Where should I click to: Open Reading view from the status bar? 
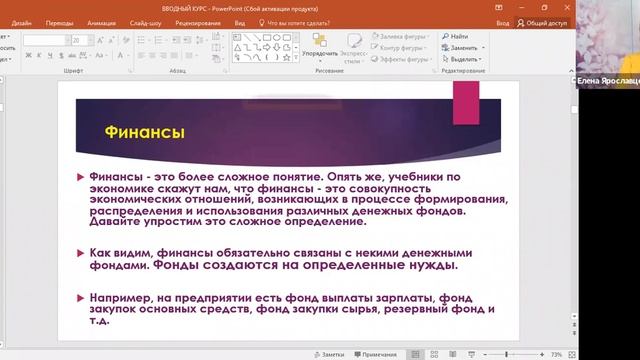coord(453,354)
